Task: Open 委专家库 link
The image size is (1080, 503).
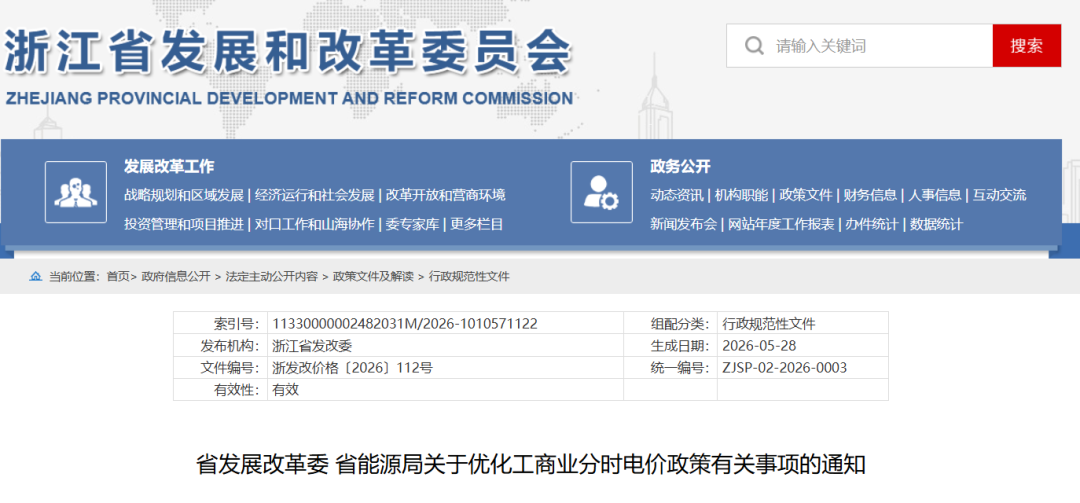Action: tap(412, 224)
